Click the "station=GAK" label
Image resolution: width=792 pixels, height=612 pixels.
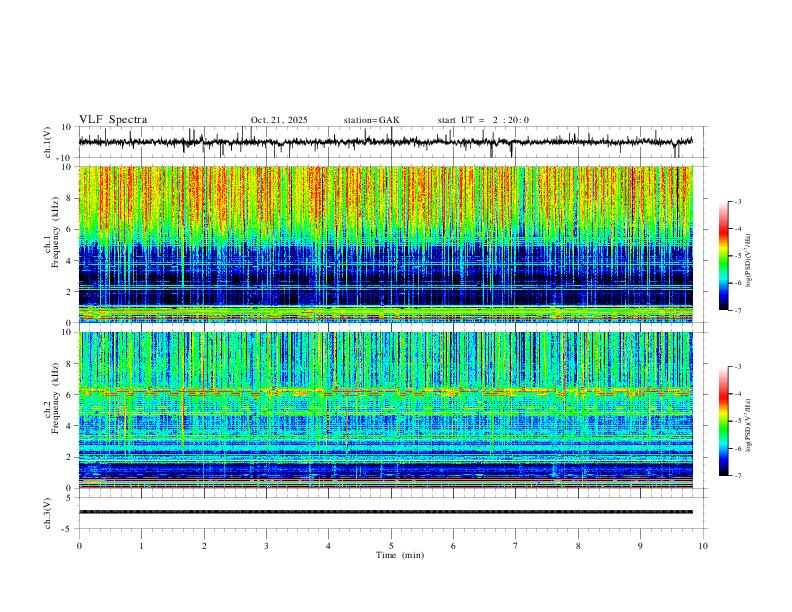pyautogui.click(x=372, y=120)
